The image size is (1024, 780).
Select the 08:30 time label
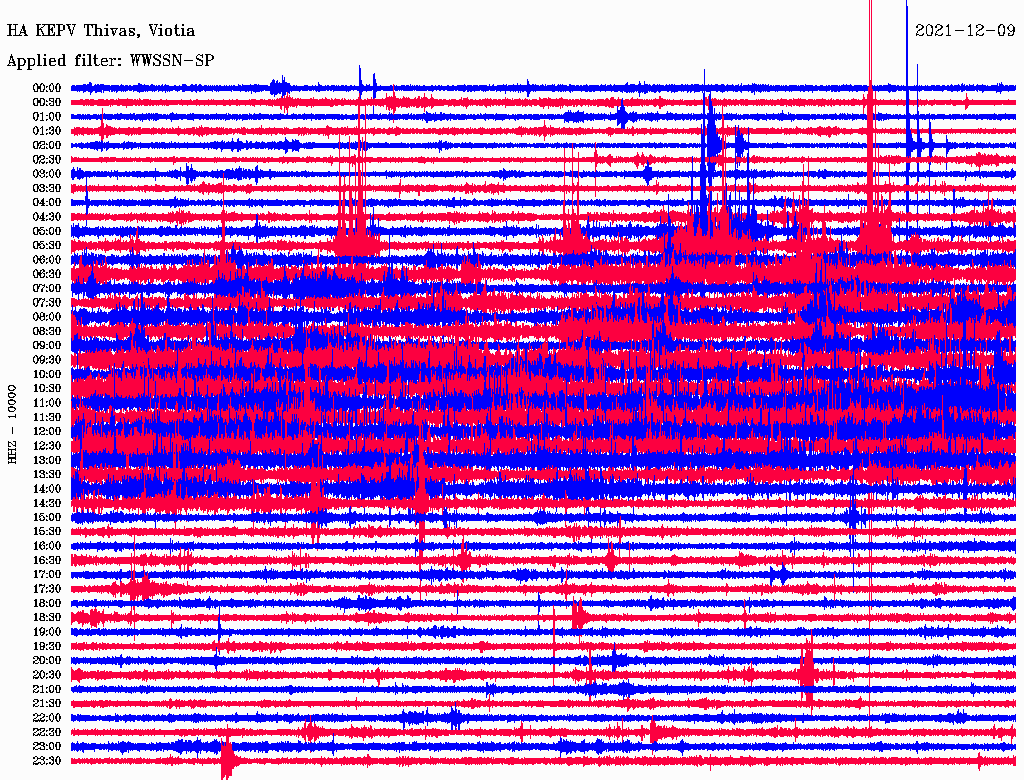click(x=47, y=331)
